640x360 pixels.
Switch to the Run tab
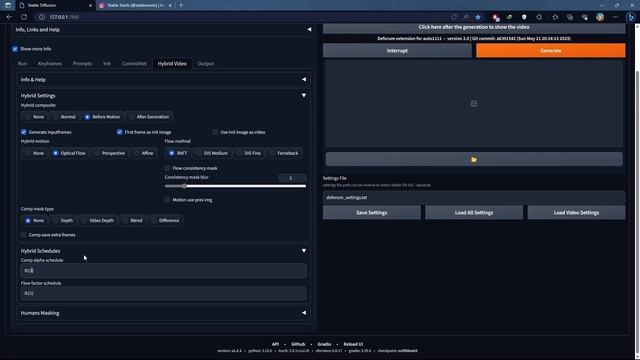point(22,64)
